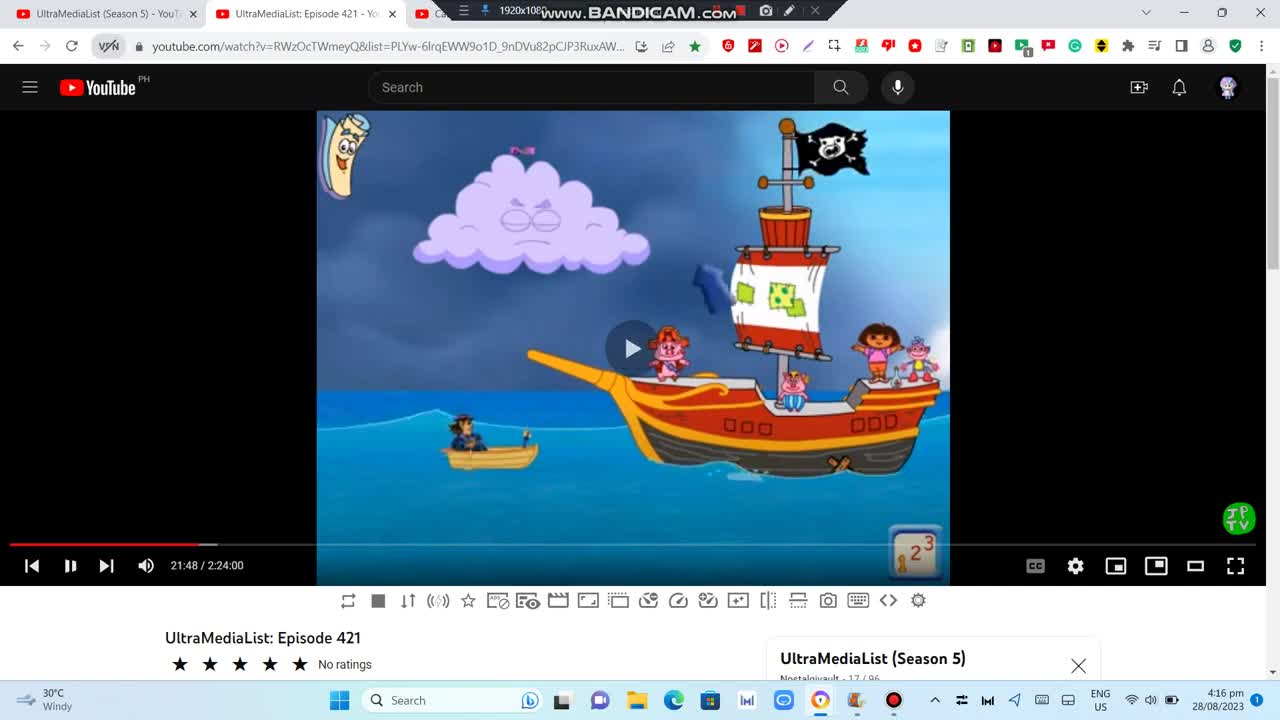Toggle the eye visibility icon

coord(528,601)
